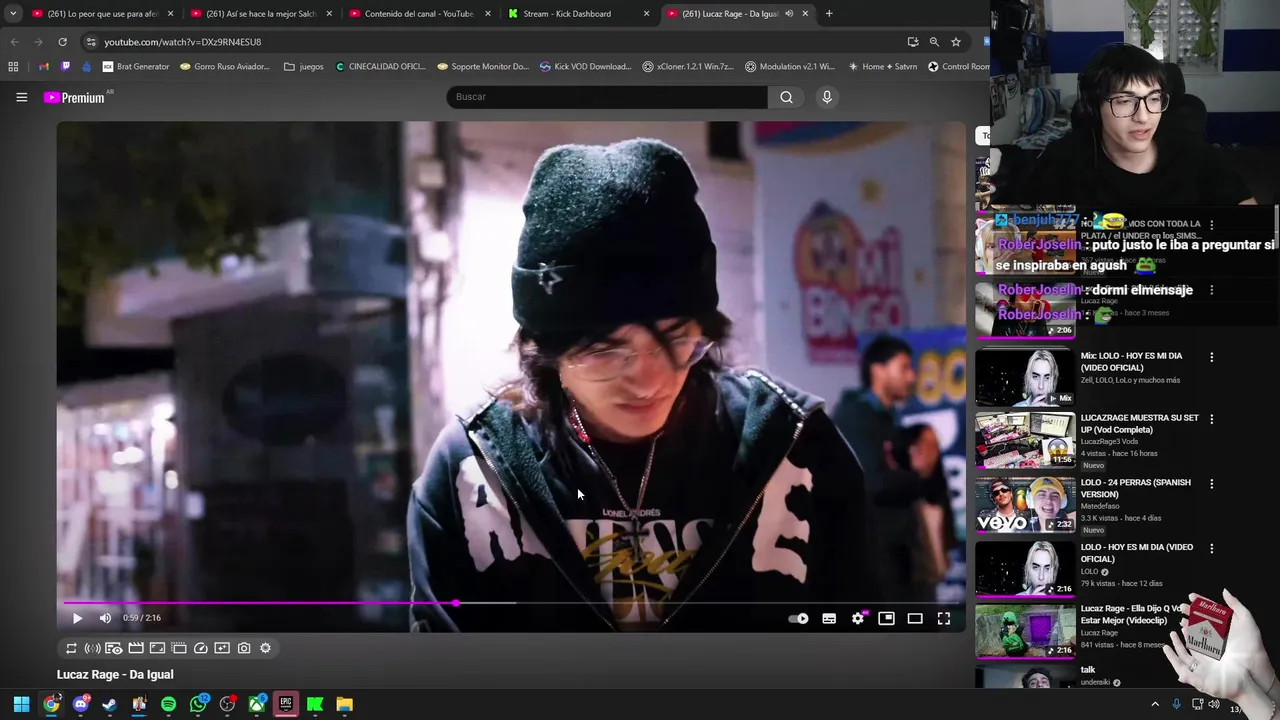This screenshot has width=1280, height=720.
Task: Open the Modulation v2.1 bookmark
Action: pos(790,67)
